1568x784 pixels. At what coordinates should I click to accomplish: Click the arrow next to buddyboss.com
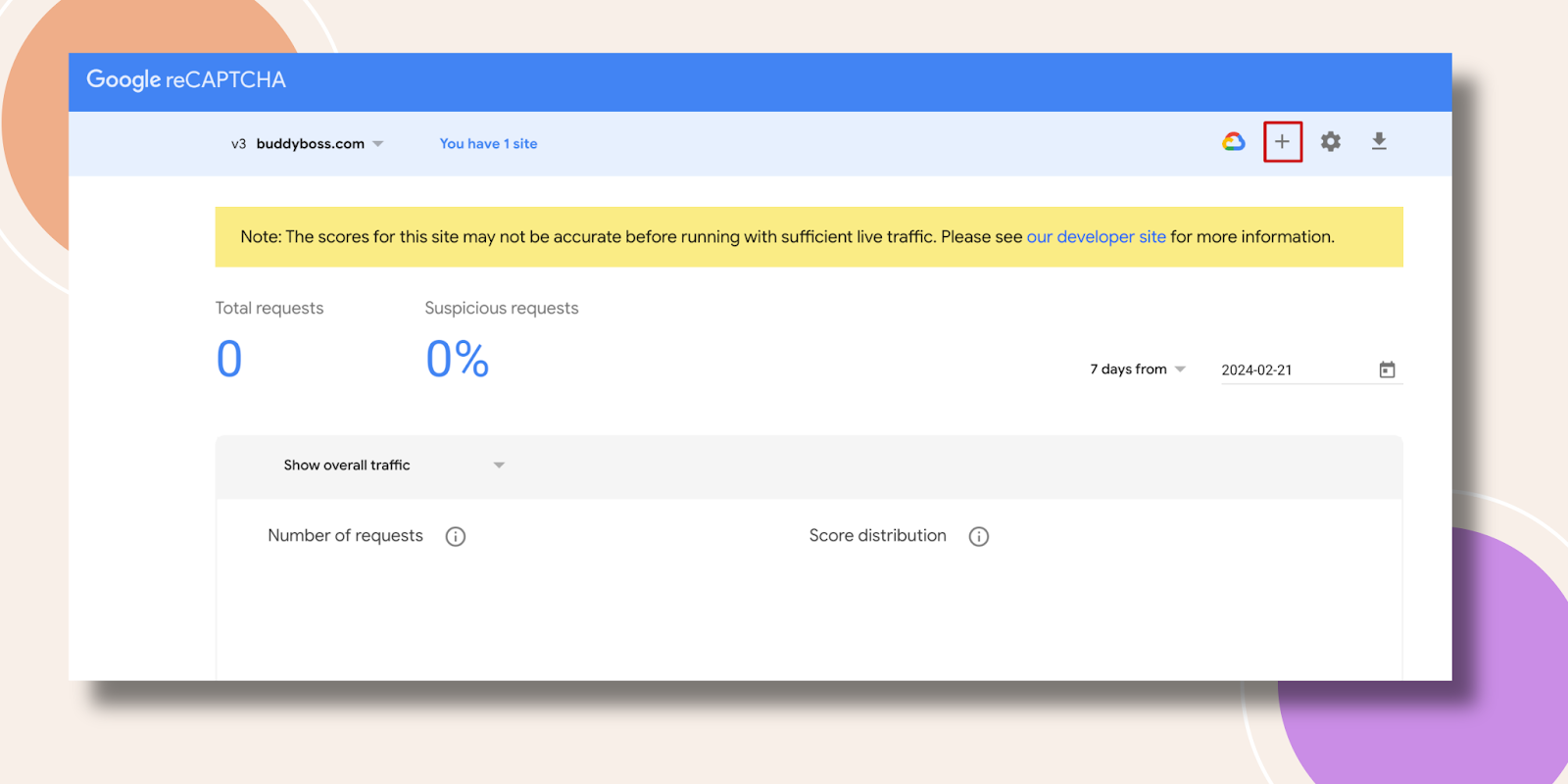378,144
